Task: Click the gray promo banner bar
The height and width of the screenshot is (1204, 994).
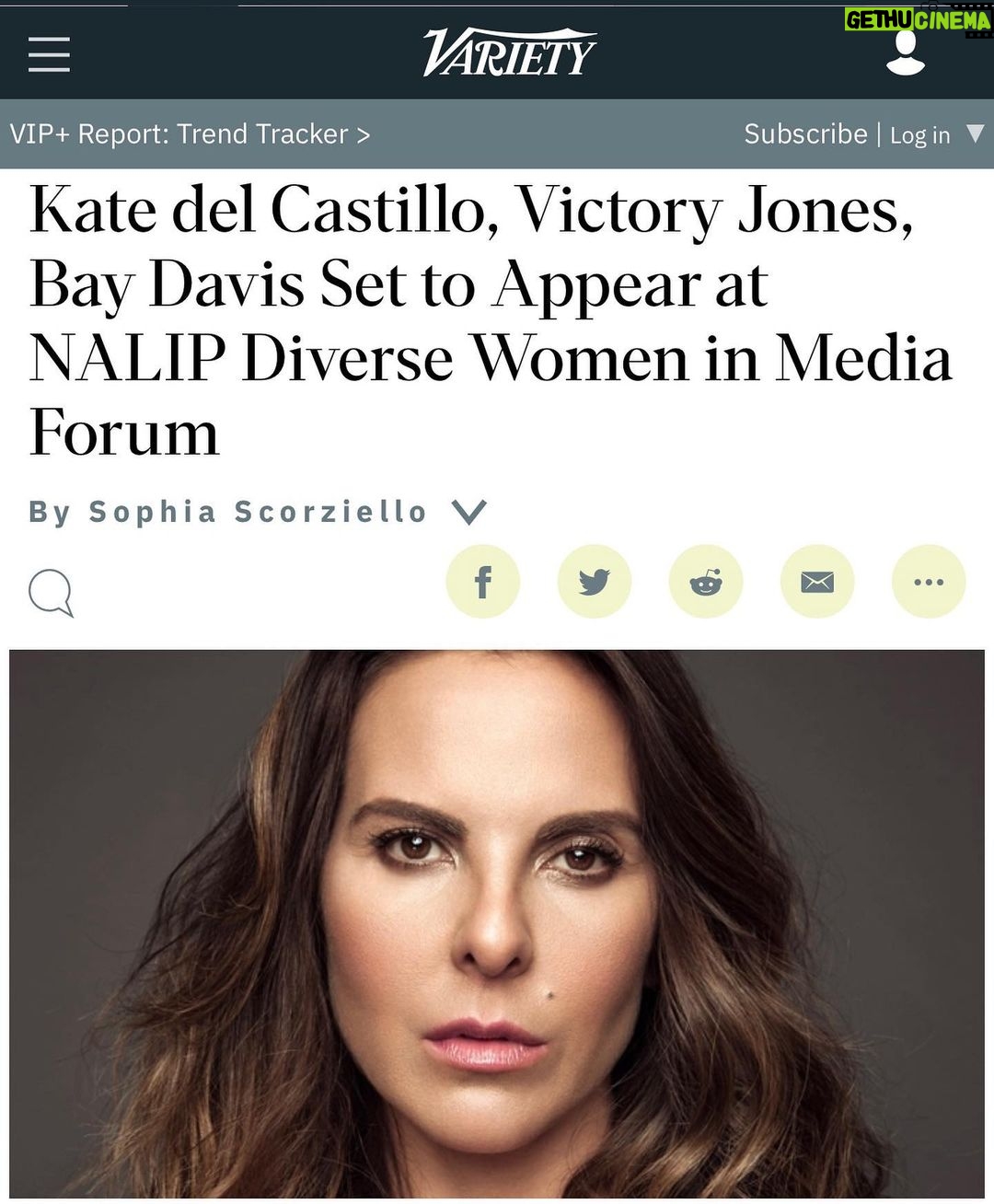Action: 497,134
